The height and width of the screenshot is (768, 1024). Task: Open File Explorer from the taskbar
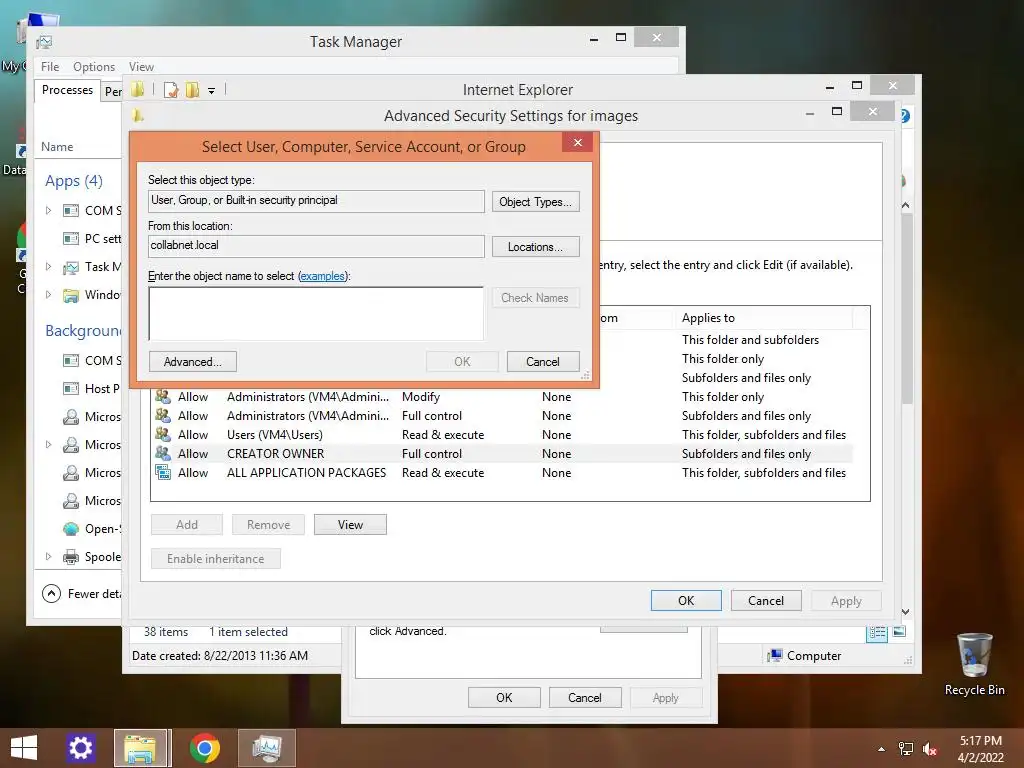(x=142, y=748)
